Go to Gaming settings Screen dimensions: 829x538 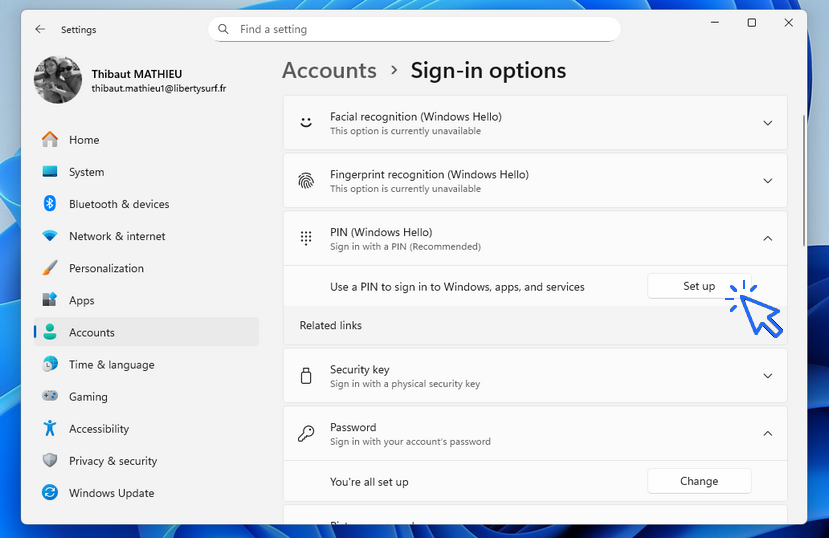[x=146, y=396]
